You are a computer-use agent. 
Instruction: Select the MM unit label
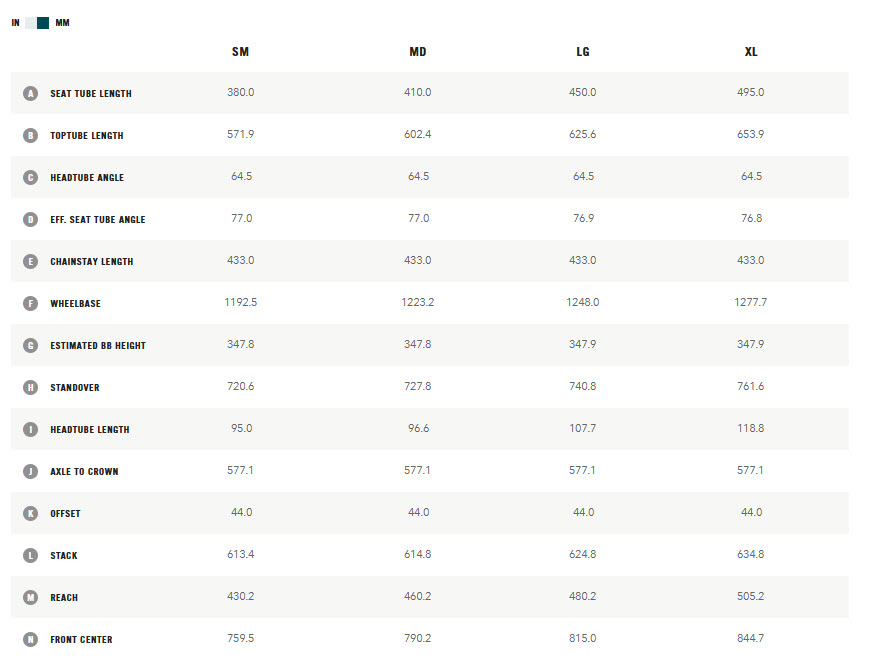click(x=62, y=23)
